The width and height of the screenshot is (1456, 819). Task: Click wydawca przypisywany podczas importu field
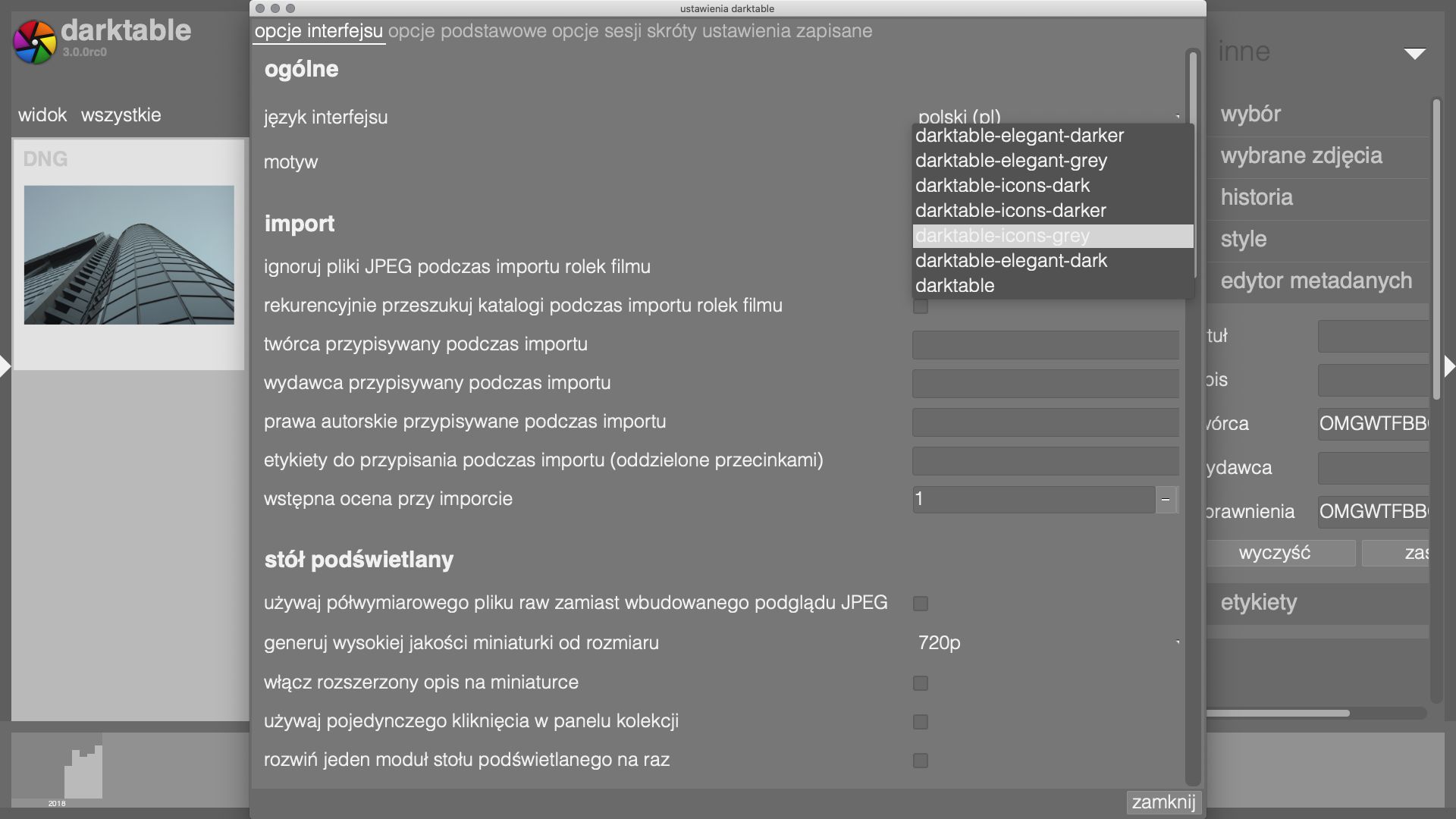pos(1046,384)
